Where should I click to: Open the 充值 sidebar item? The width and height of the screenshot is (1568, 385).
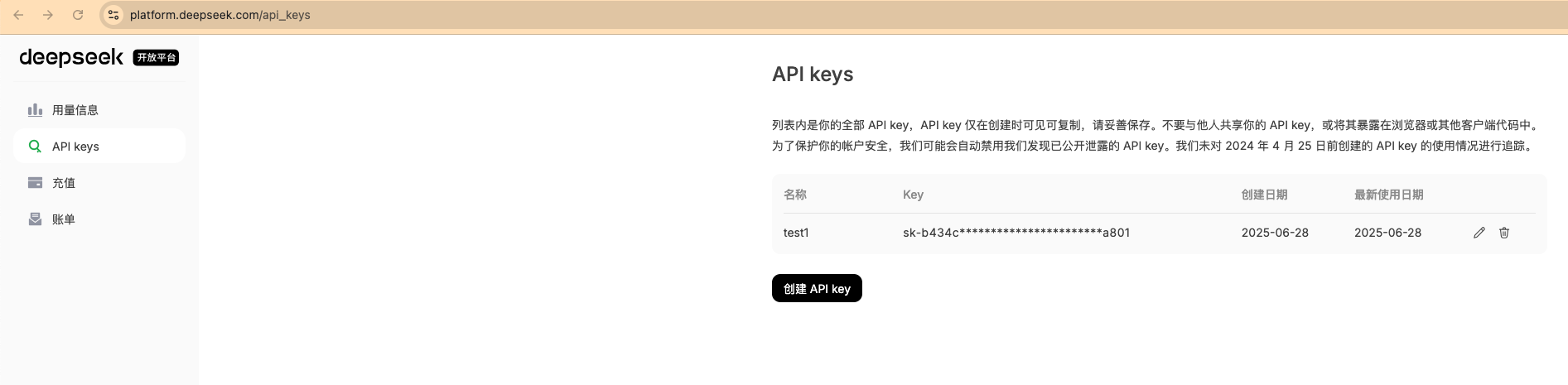pyautogui.click(x=99, y=183)
